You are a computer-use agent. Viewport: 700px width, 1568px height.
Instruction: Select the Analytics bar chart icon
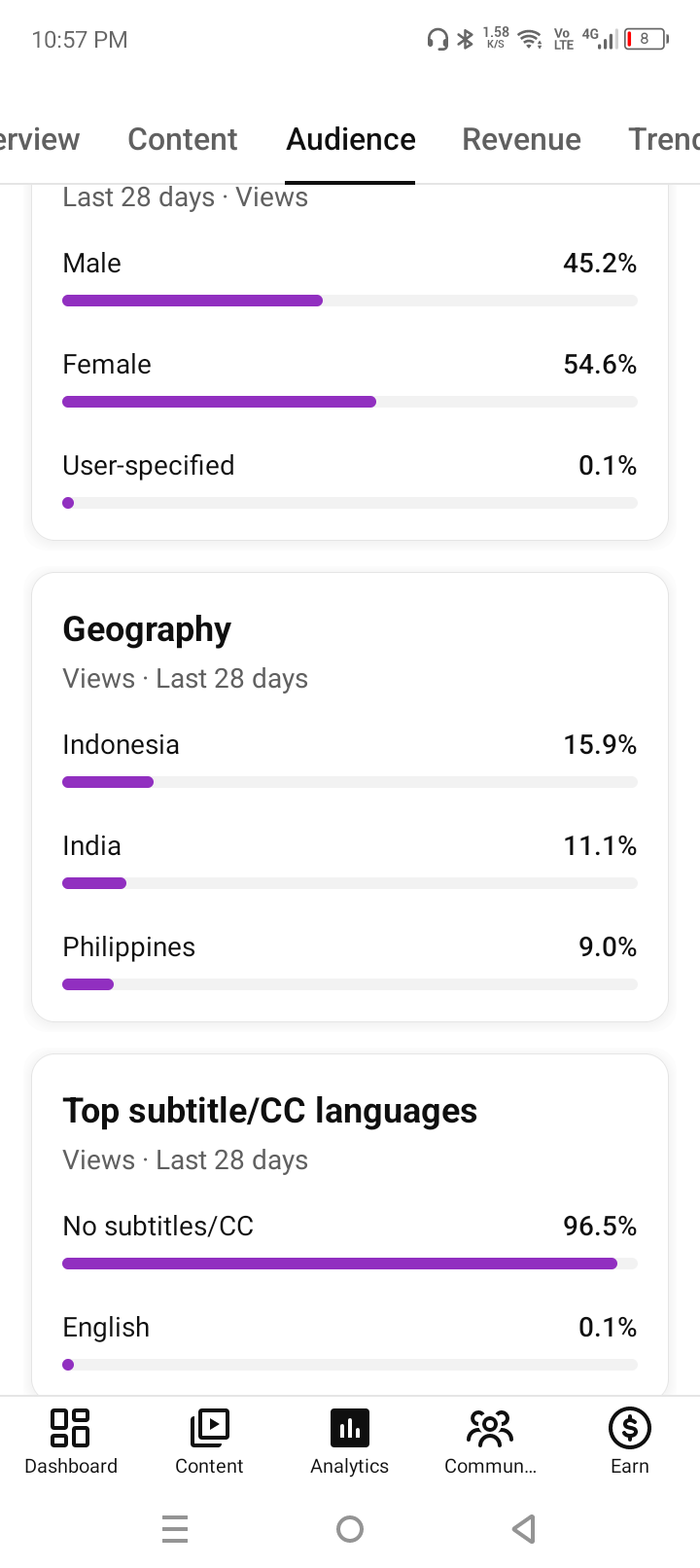350,1428
